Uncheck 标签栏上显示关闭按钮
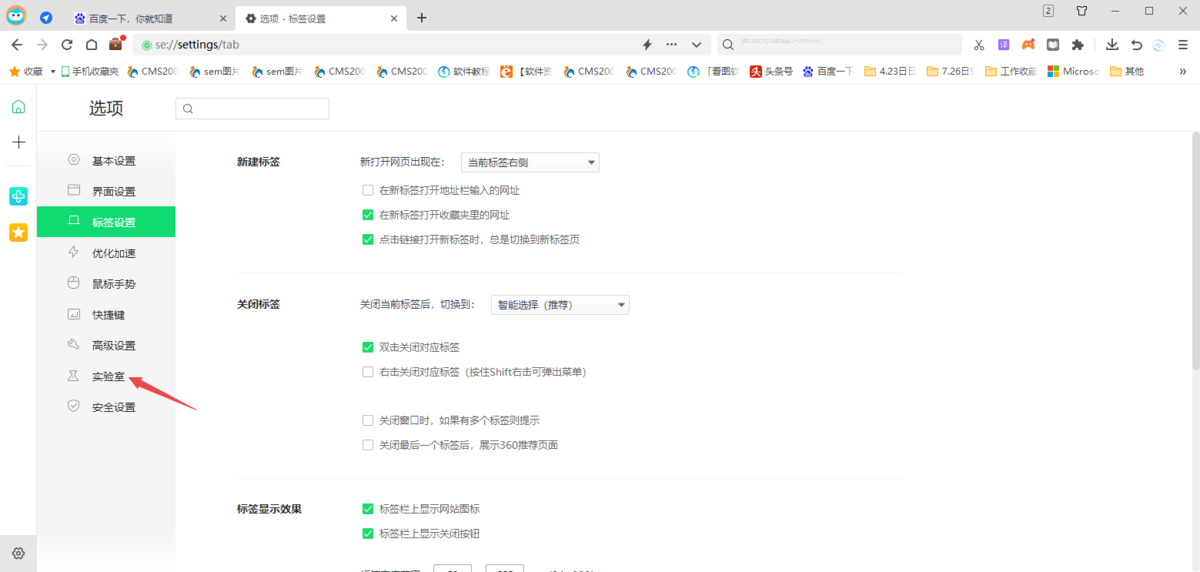 368,533
